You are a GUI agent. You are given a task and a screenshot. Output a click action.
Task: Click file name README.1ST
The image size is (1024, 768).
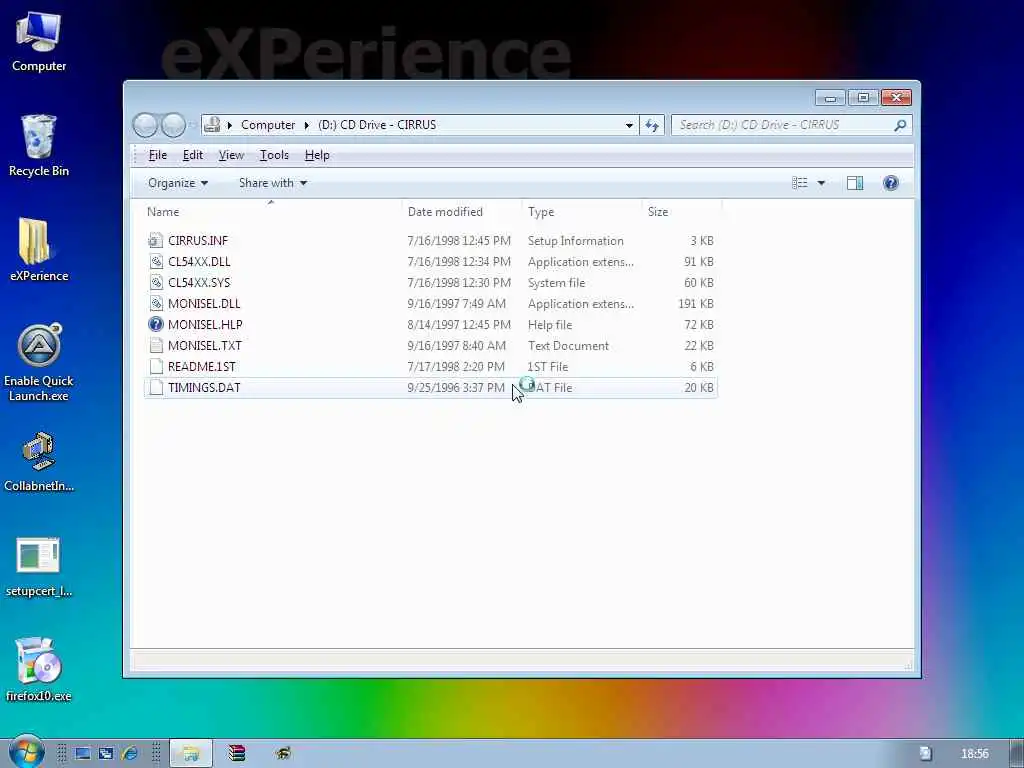[202, 366]
